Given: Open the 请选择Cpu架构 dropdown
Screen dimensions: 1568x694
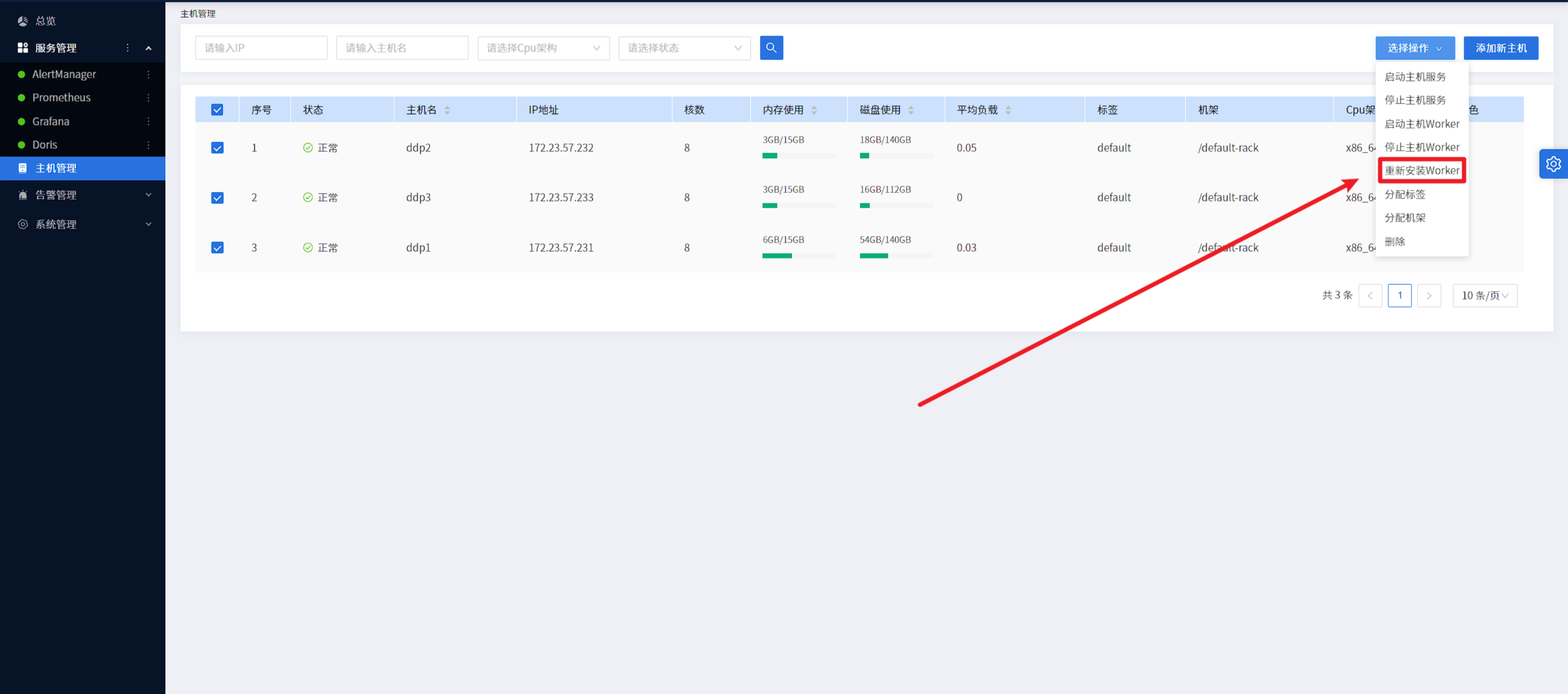Looking at the screenshot, I should tap(543, 47).
